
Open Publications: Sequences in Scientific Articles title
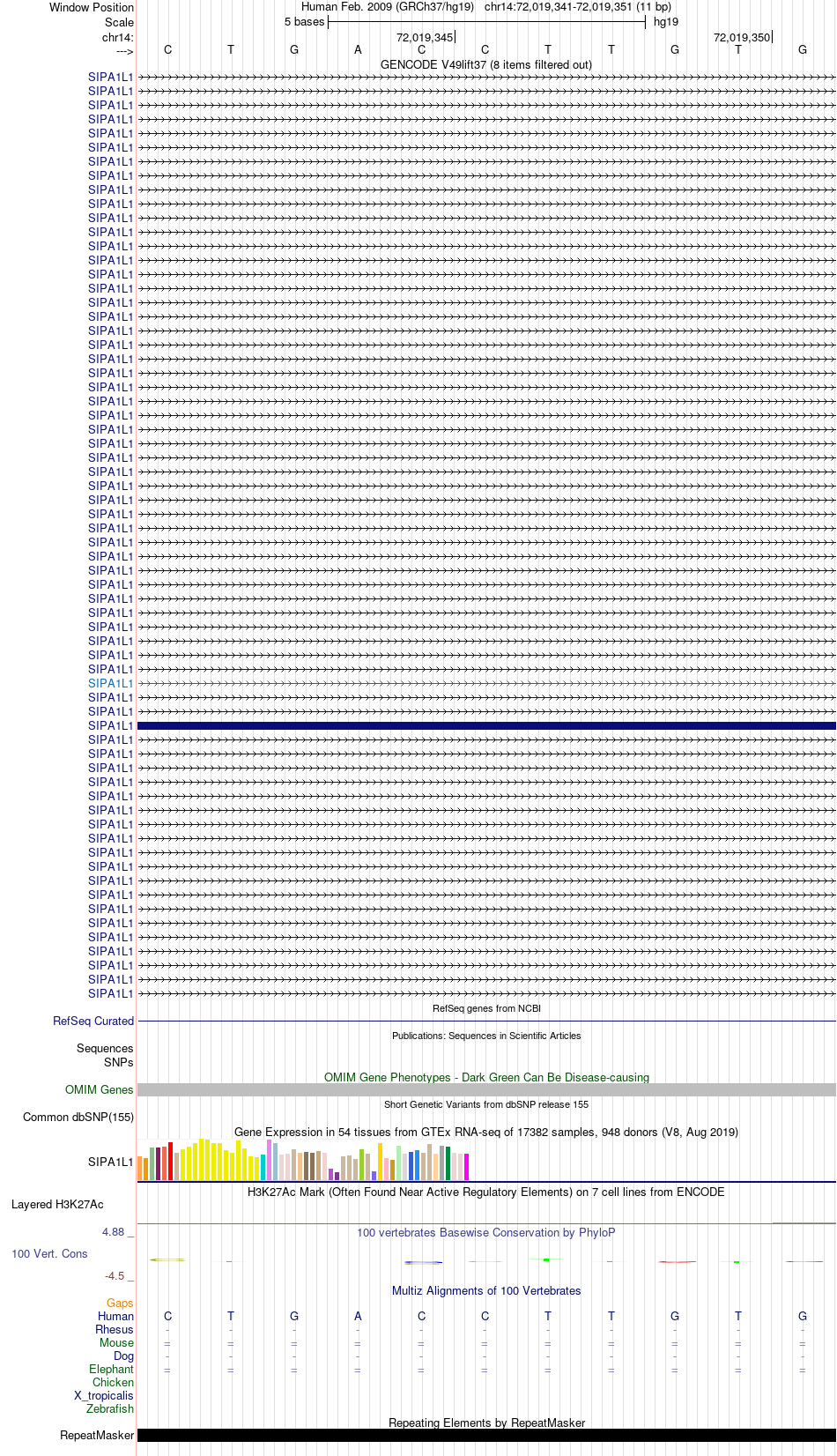[x=486, y=1036]
